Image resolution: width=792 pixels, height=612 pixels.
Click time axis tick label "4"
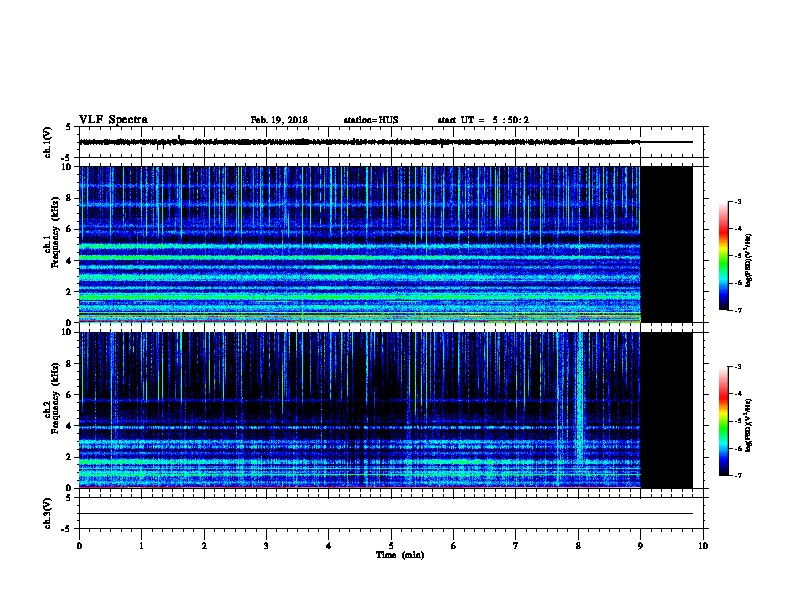coord(329,546)
